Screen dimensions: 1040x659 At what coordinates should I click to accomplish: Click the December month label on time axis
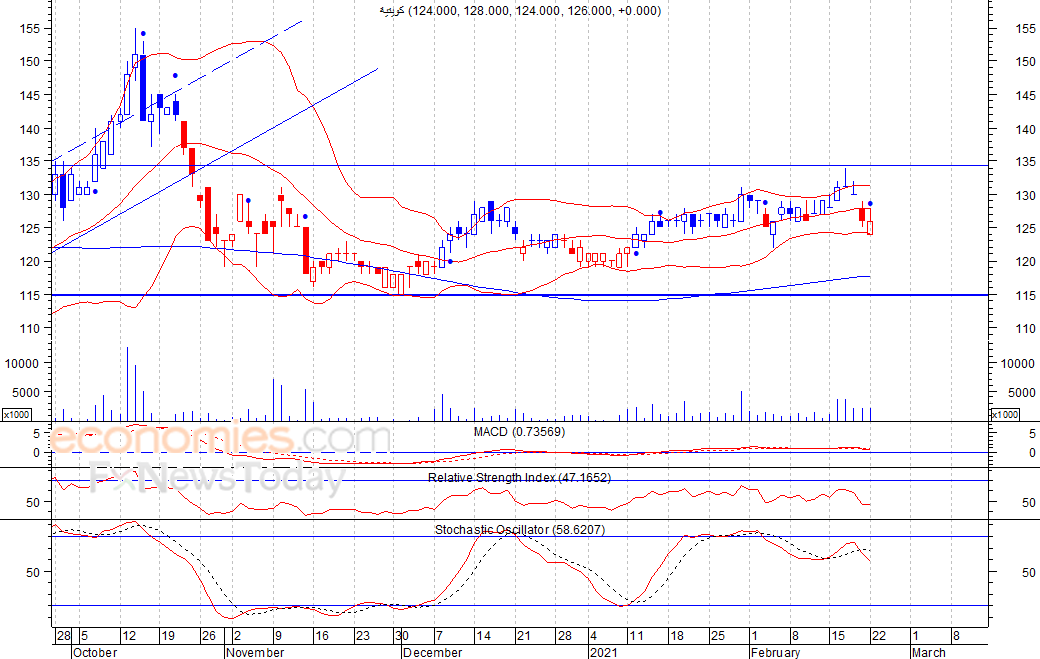432,652
